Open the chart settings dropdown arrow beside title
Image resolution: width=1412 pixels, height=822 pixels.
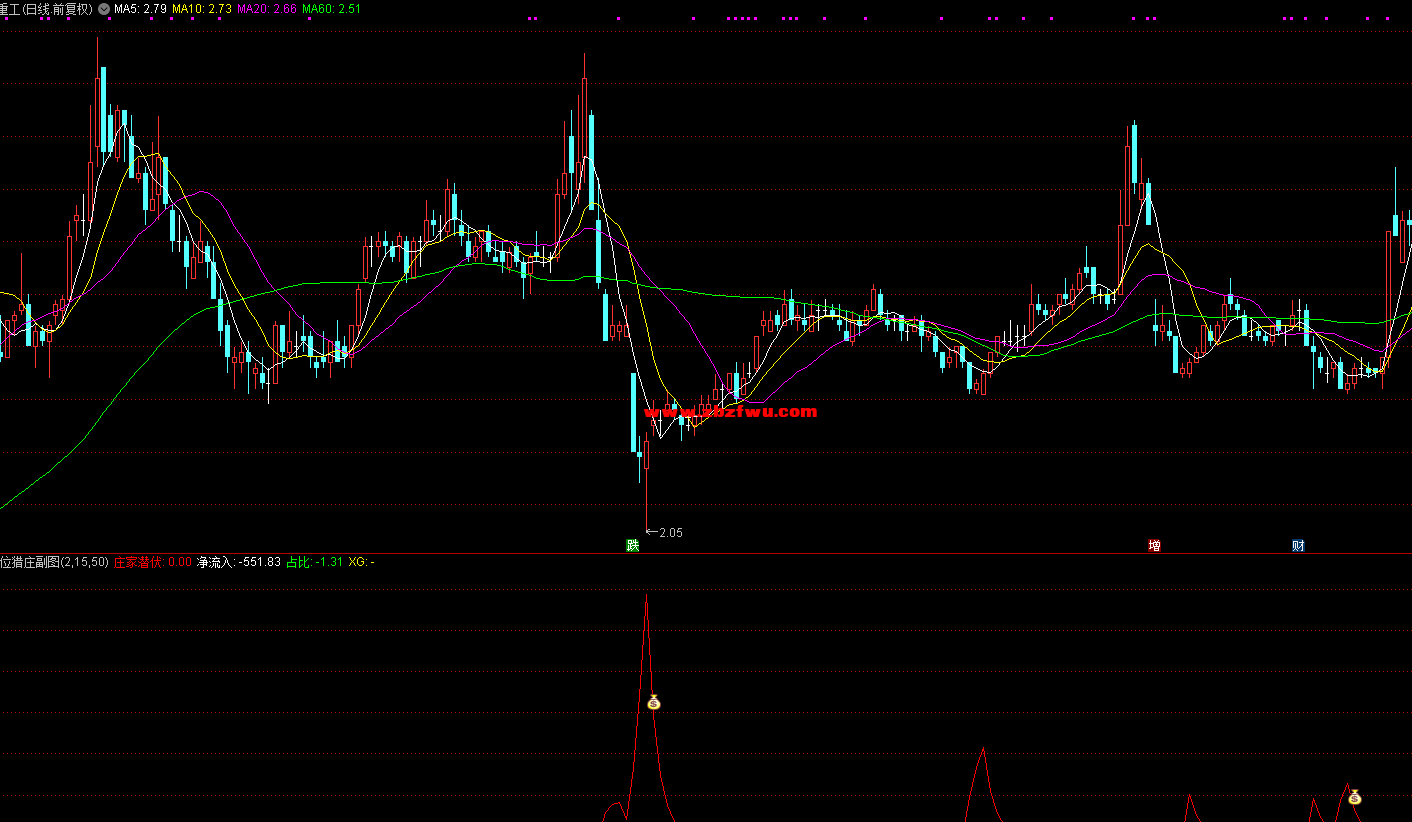tap(104, 9)
